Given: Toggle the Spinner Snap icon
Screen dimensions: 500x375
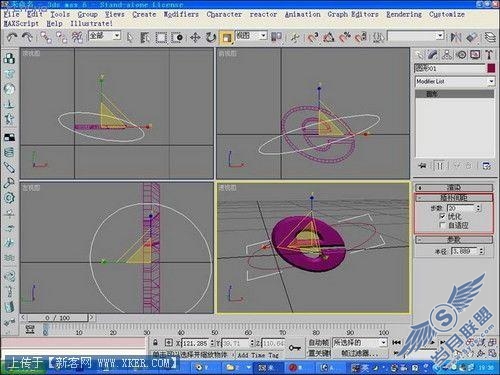Looking at the screenshot, I should tap(361, 37).
